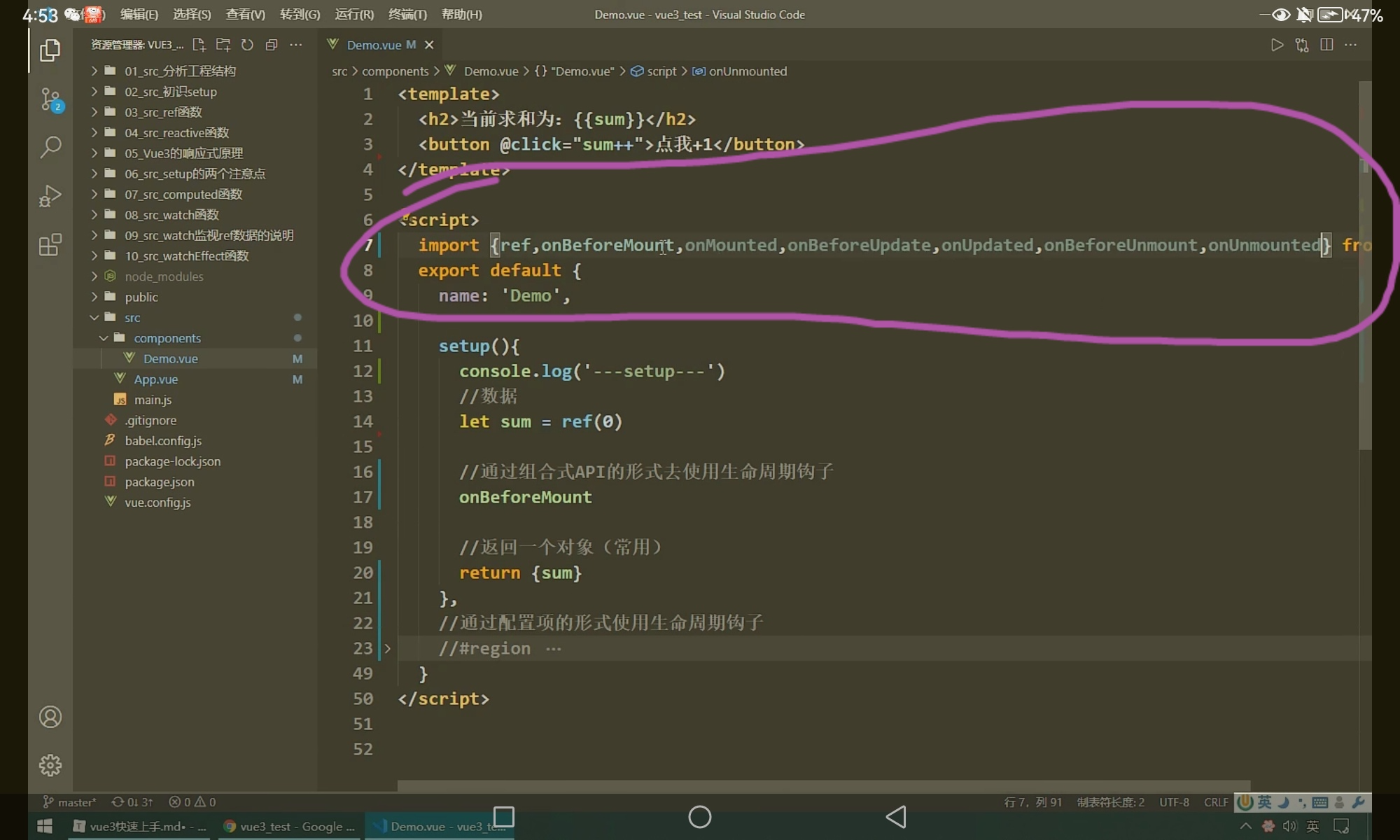Screen dimensions: 1400x840
Task: Expand the folded region at line 23
Action: point(387,648)
